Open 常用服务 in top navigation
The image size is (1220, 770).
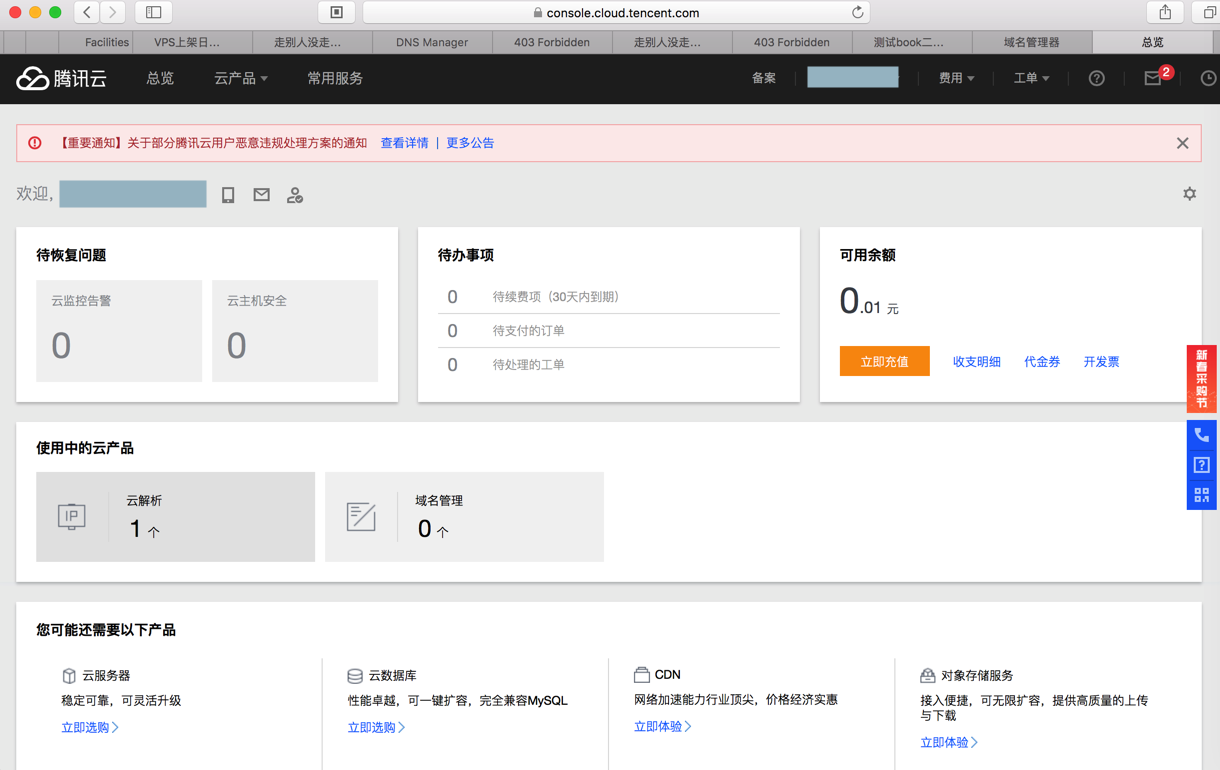click(x=335, y=78)
